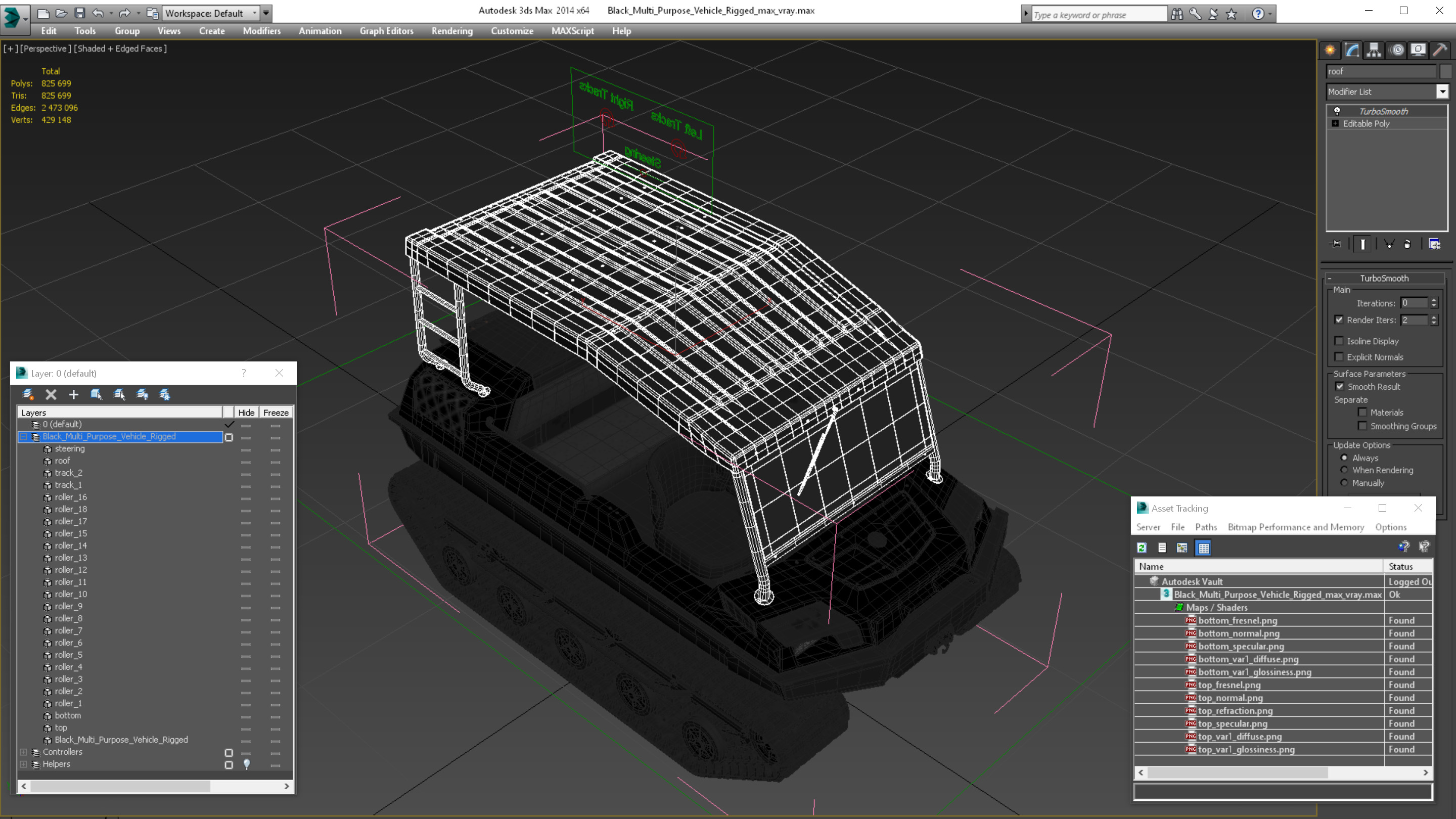1456x819 pixels.
Task: Expand the Editable Poly stack entry
Action: click(x=1335, y=123)
